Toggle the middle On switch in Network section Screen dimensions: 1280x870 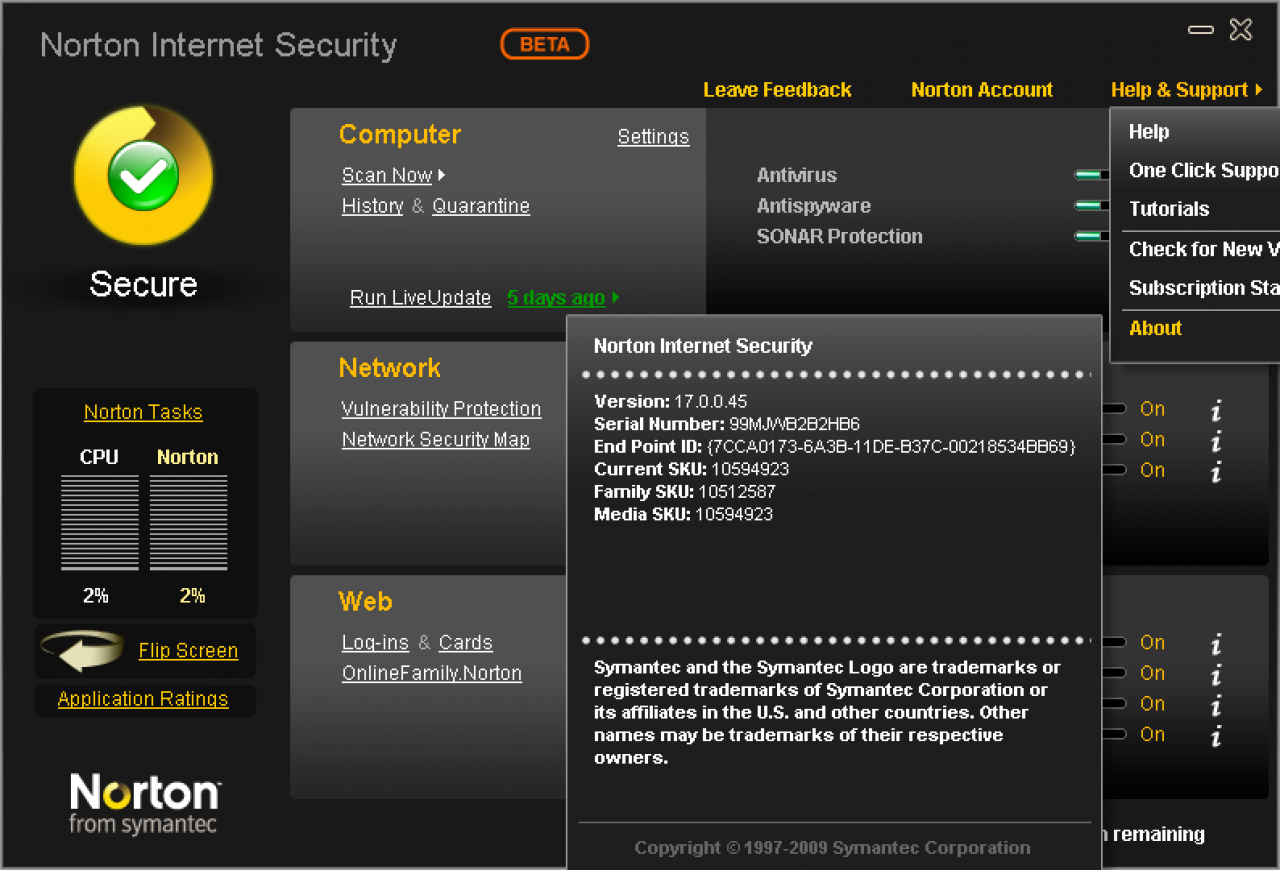click(x=1116, y=440)
